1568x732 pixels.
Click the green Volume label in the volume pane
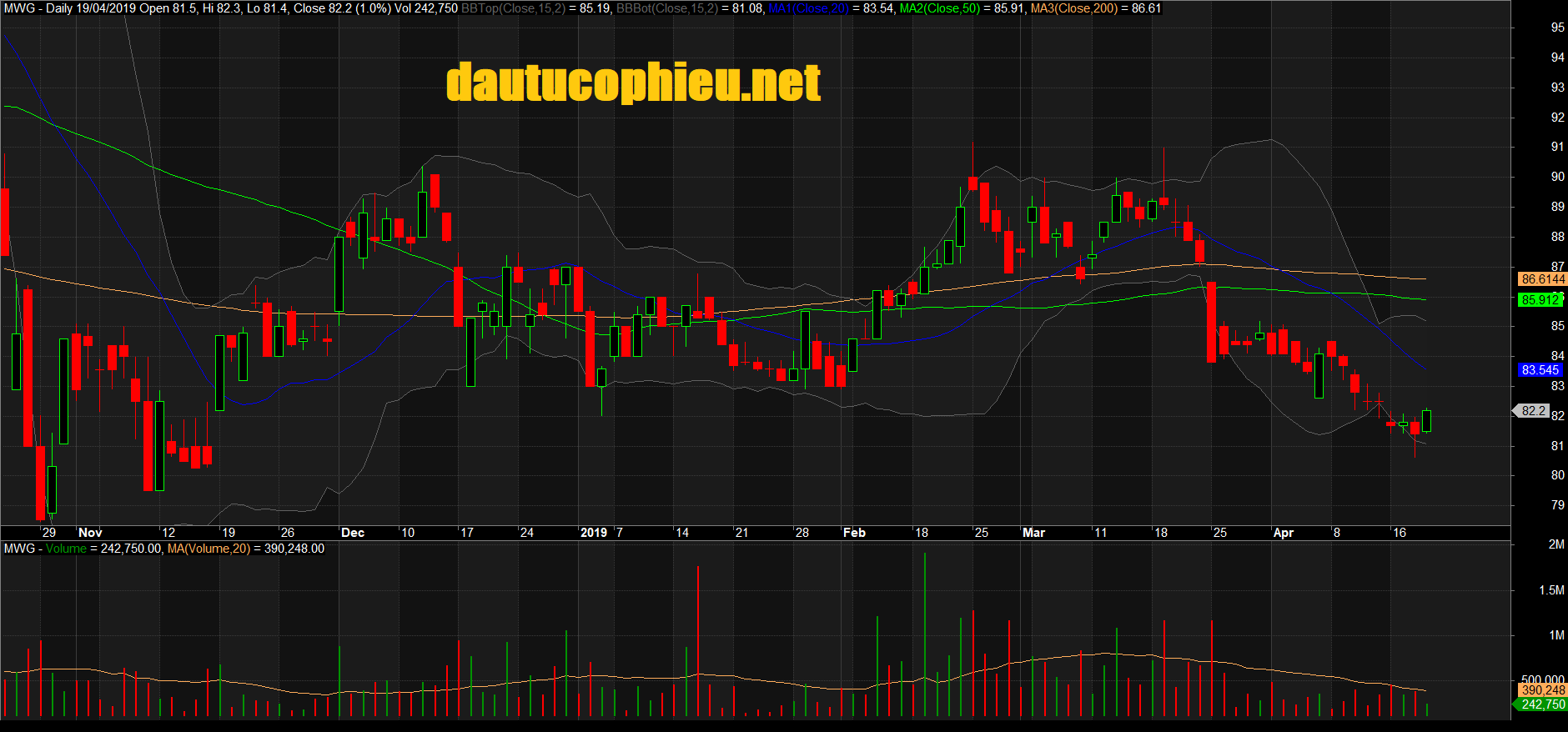[x=66, y=549]
